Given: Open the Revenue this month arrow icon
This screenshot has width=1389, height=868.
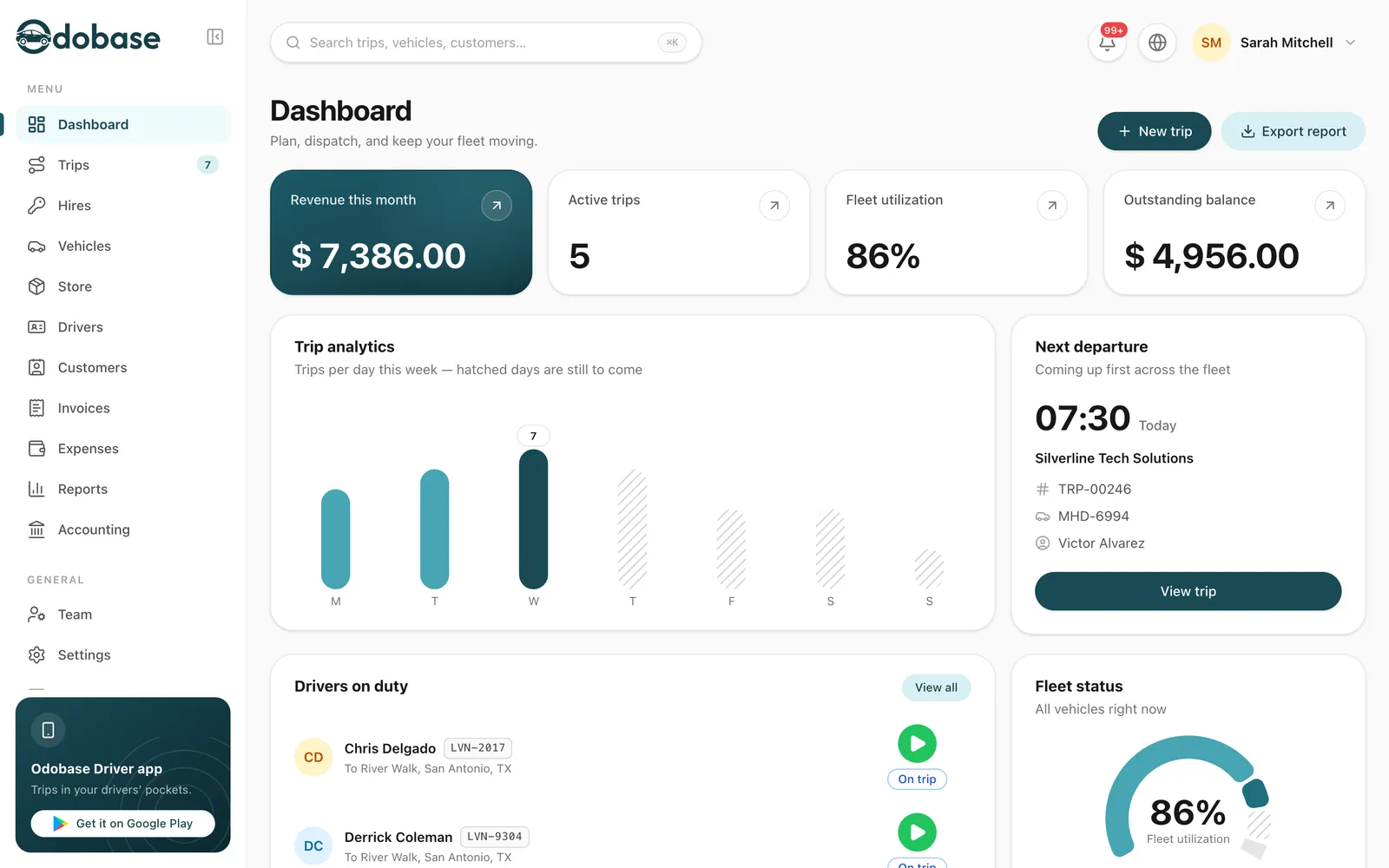Looking at the screenshot, I should coord(497,206).
